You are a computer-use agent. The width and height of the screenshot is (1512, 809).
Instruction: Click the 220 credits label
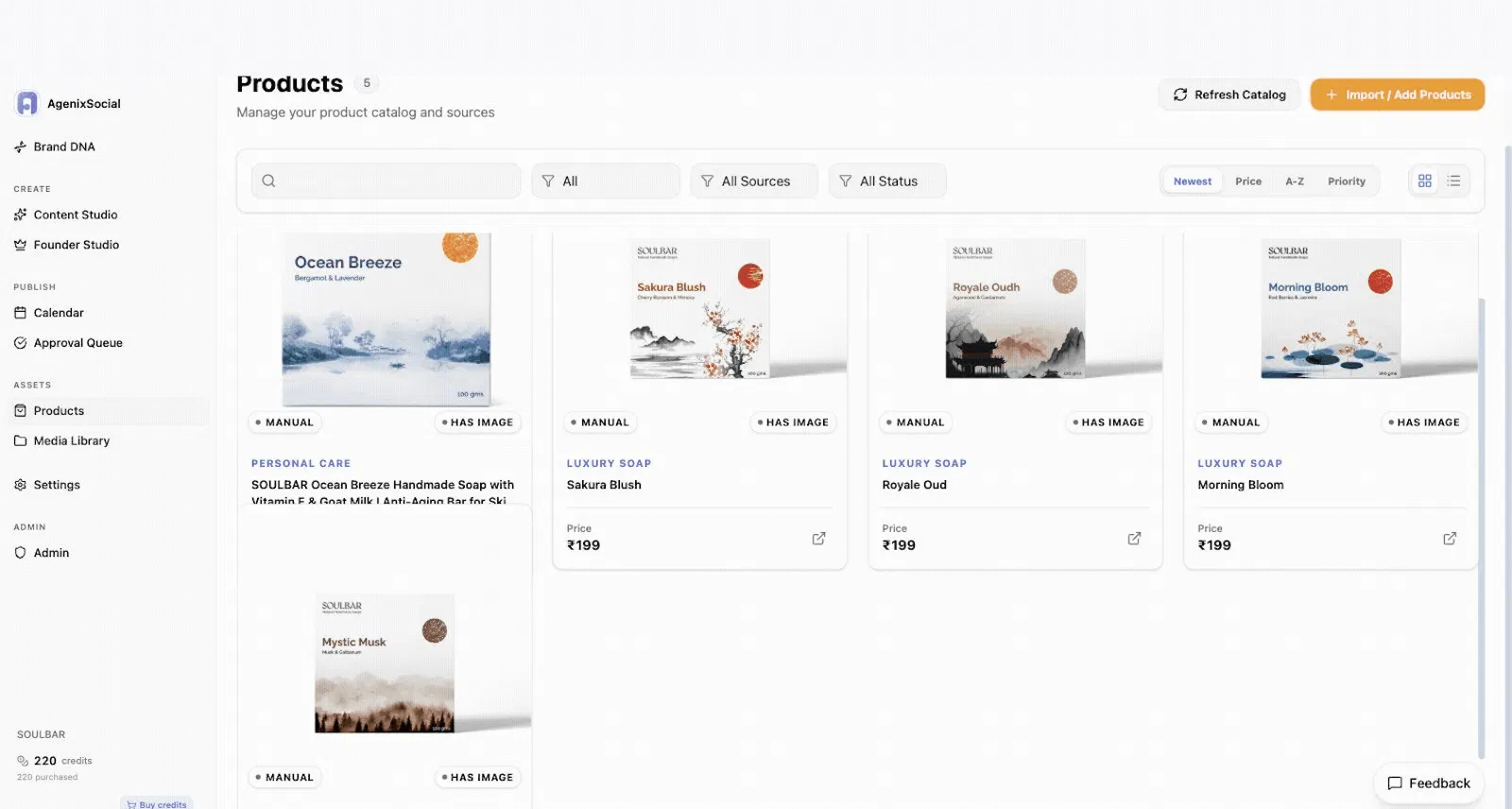63,761
